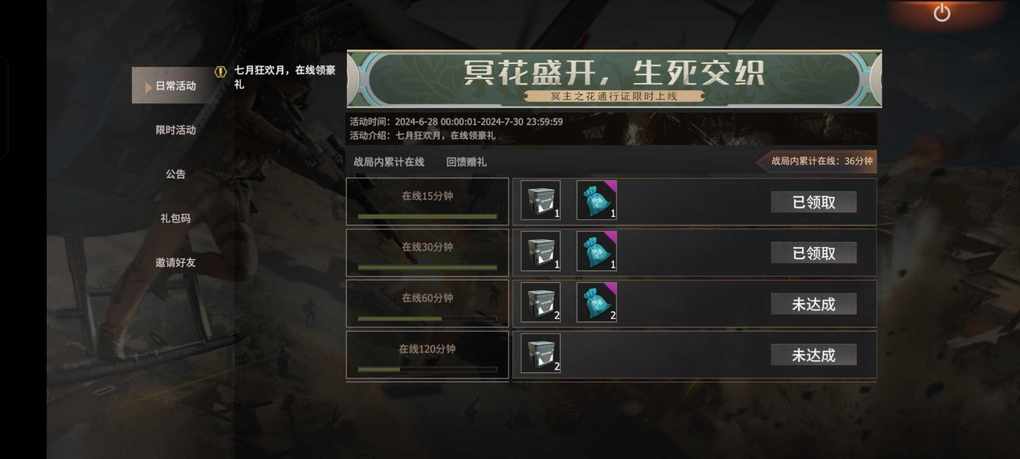Viewport: 1020px width, 459px height.
Task: Select the blue pouch in 在线30分钟 row
Action: click(x=597, y=252)
